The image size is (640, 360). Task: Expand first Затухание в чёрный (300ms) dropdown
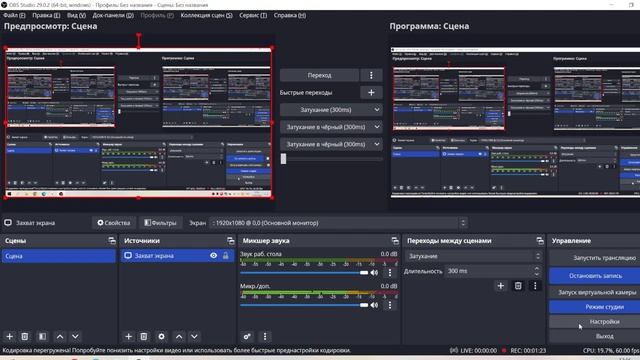point(331,127)
